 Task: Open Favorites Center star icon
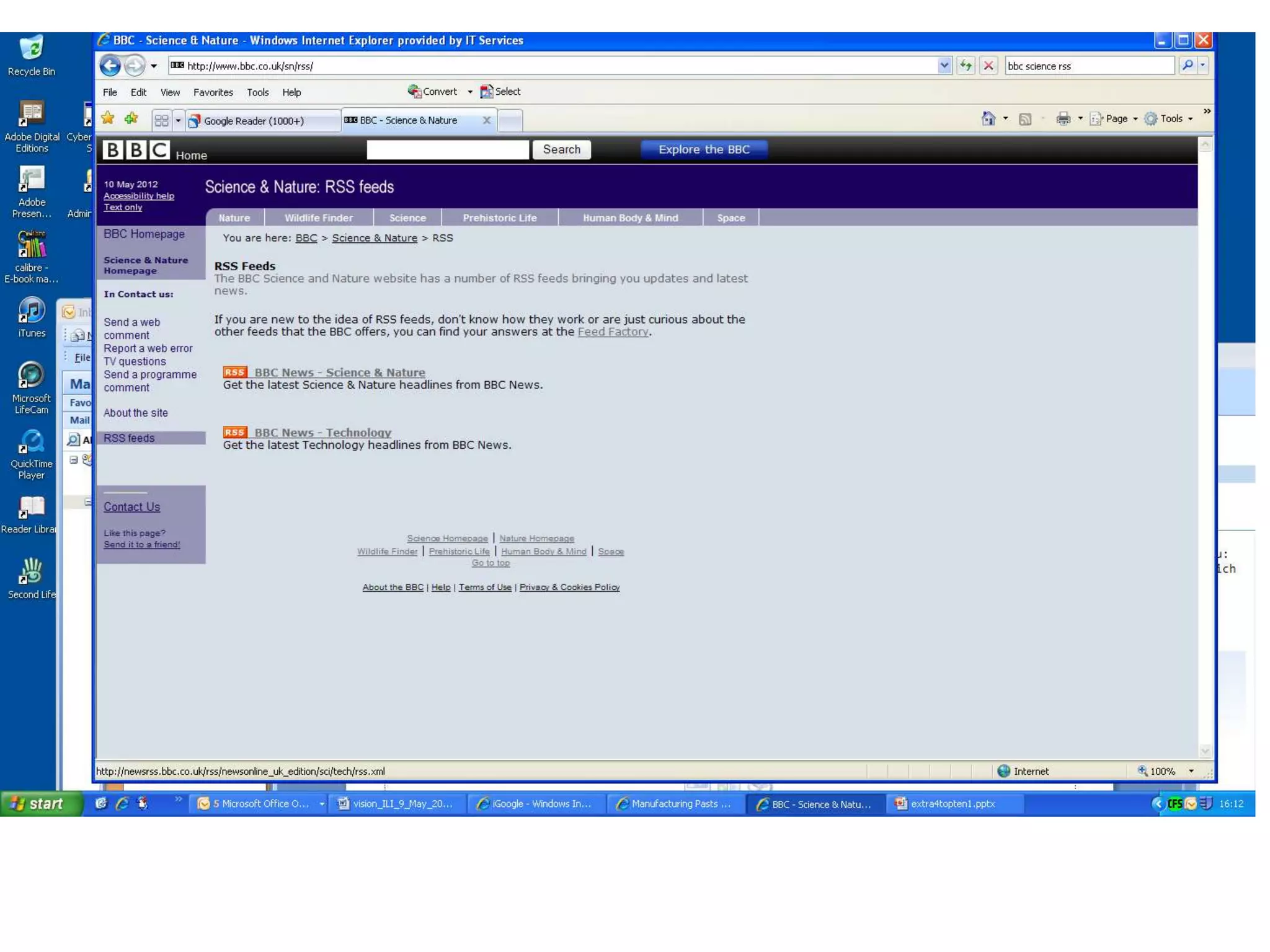pyautogui.click(x=108, y=118)
